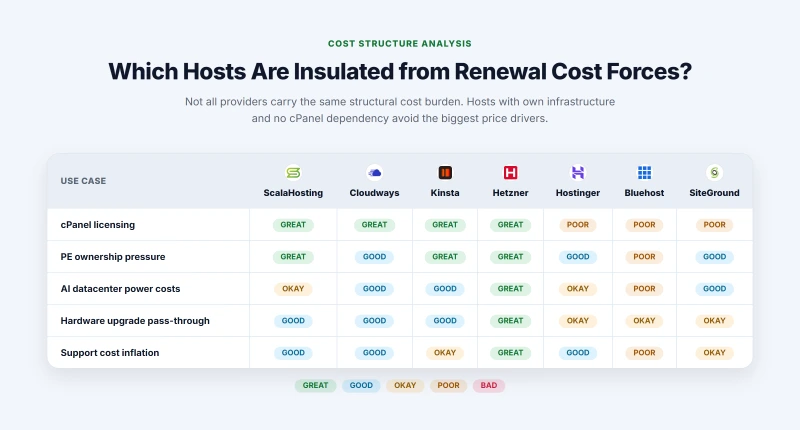
Task: Click Cloudways' Hardware upgrade GOOD badge
Action: pyautogui.click(x=374, y=321)
